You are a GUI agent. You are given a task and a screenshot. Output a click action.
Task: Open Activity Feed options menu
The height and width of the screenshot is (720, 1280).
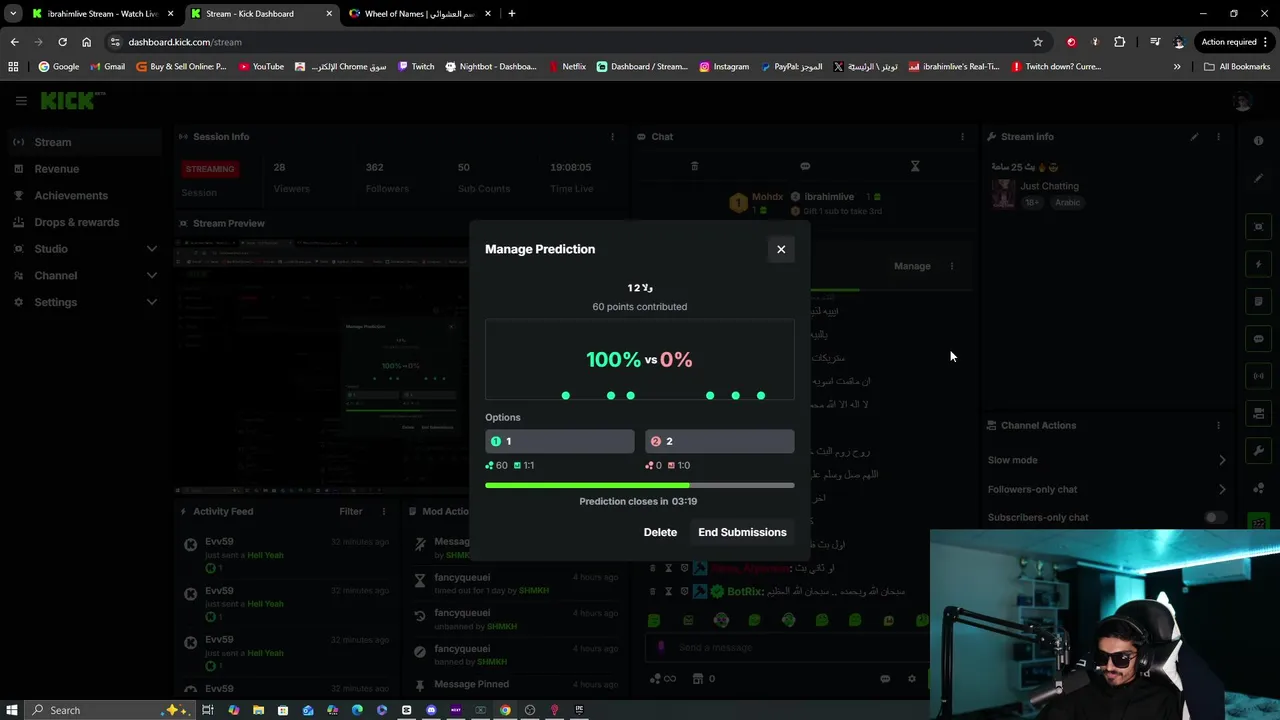point(383,511)
